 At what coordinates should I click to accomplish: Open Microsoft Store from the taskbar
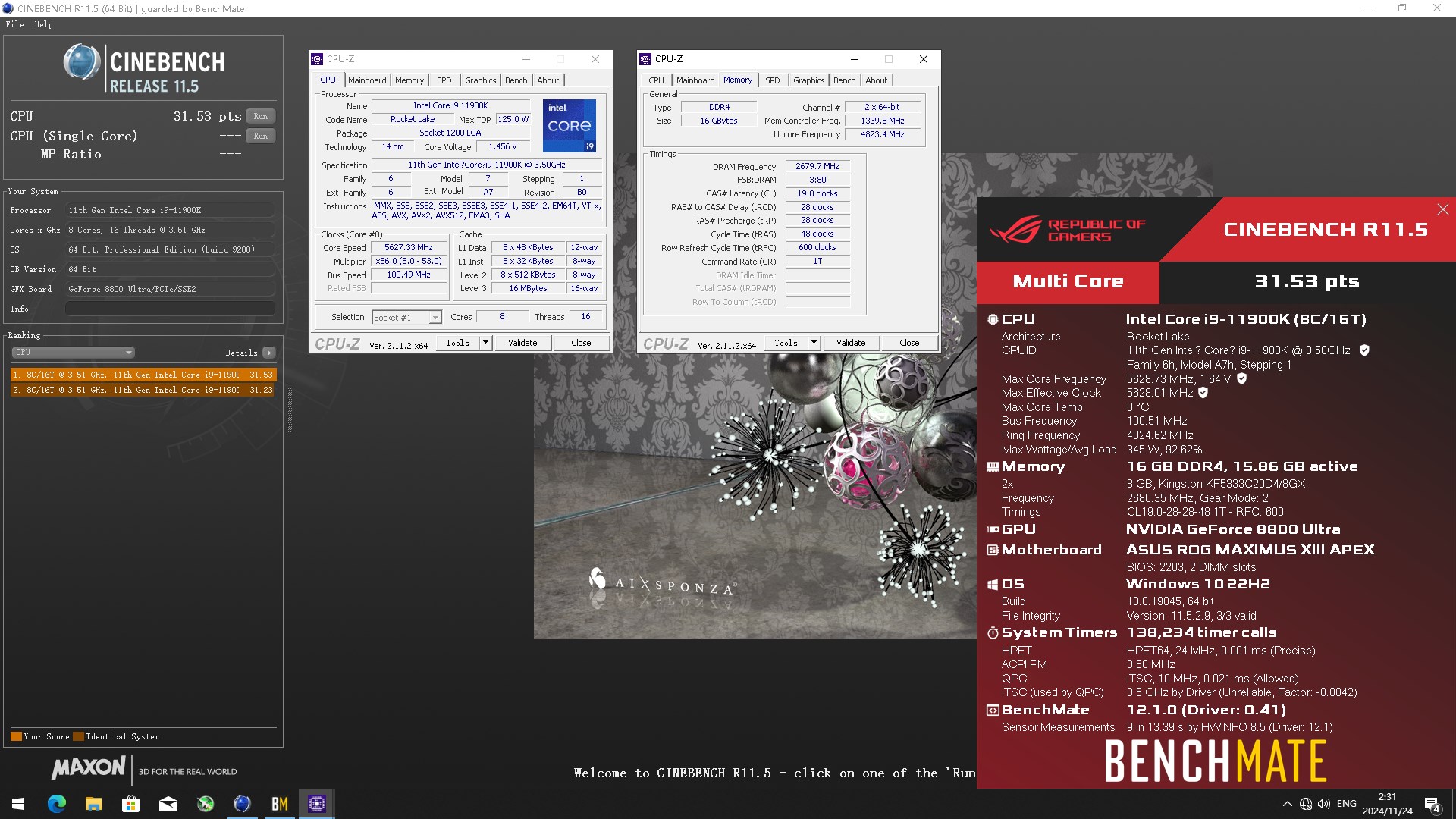tap(130, 804)
